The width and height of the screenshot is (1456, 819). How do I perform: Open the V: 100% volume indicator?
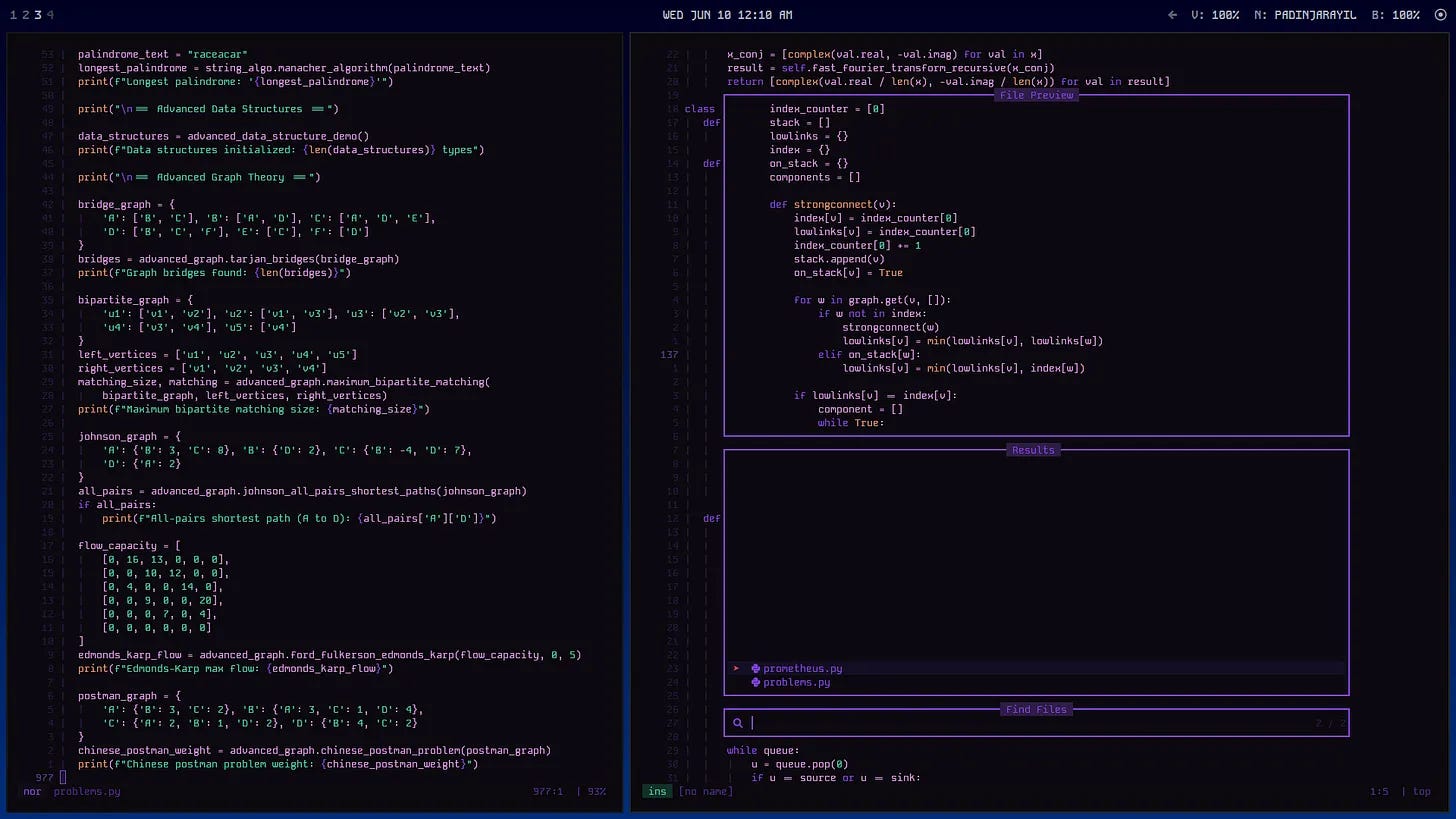(1215, 15)
